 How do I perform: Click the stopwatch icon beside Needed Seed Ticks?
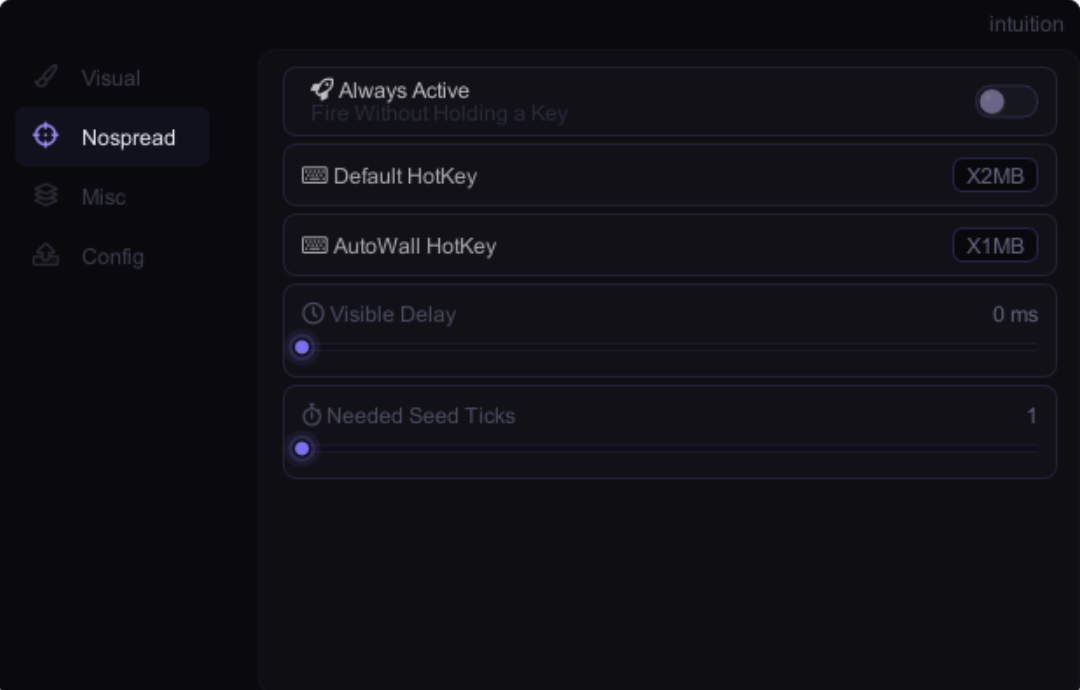pyautogui.click(x=311, y=415)
